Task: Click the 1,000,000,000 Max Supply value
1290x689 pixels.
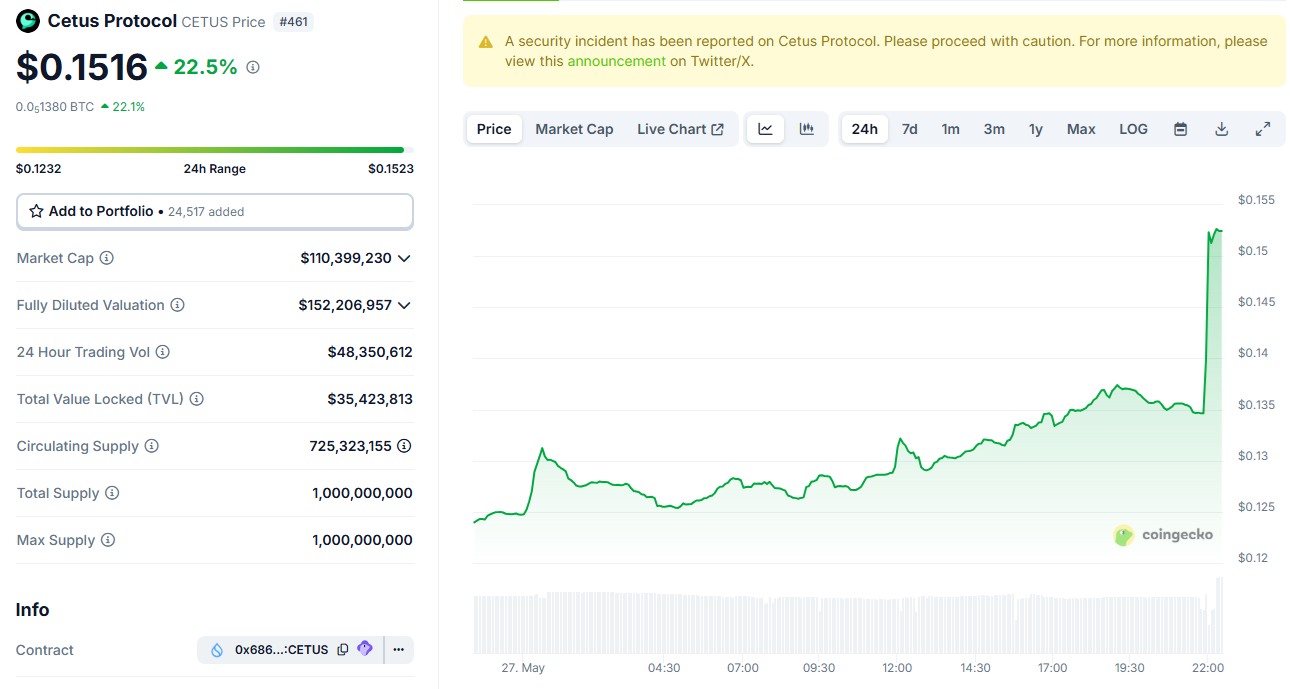Action: click(362, 540)
